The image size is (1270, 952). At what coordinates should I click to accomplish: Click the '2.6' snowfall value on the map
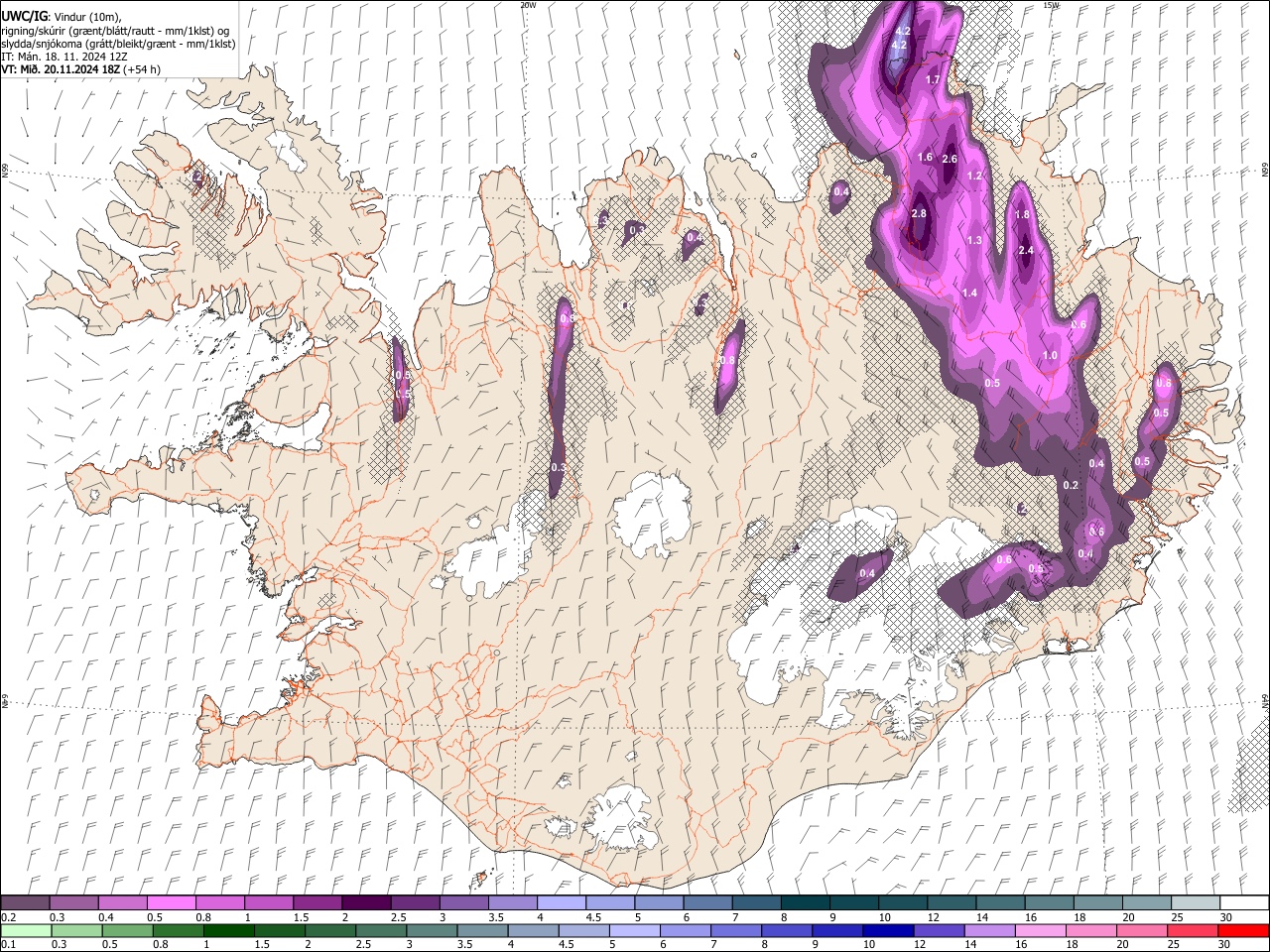click(949, 160)
